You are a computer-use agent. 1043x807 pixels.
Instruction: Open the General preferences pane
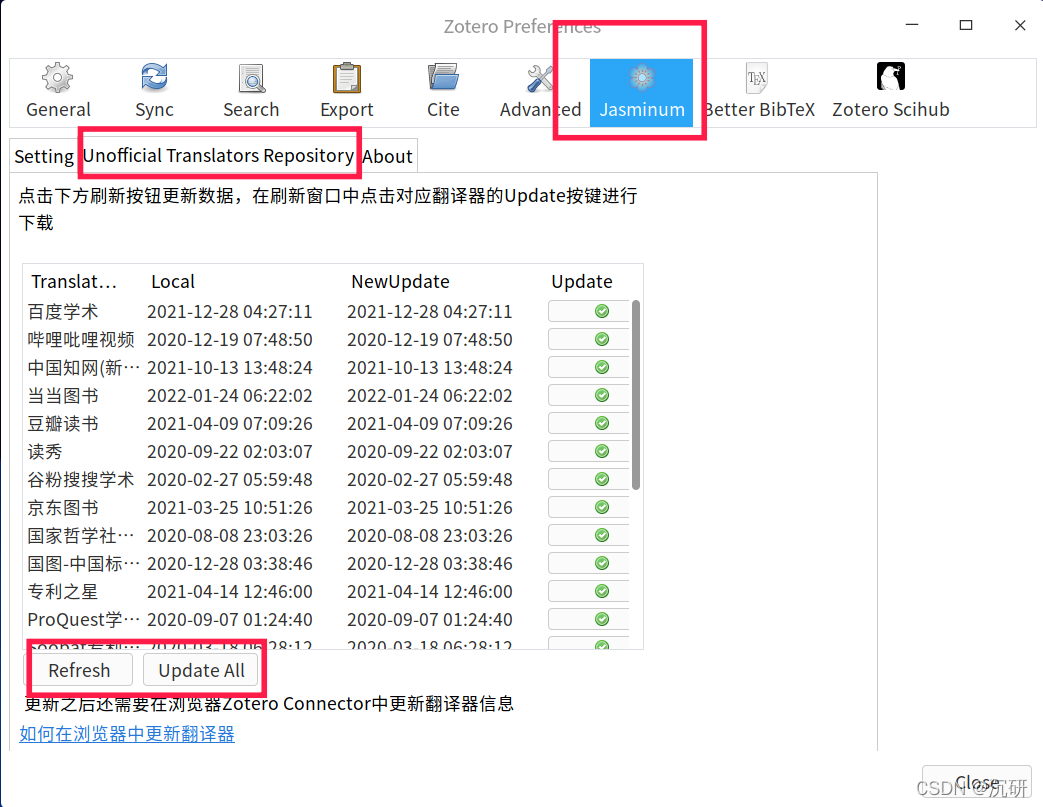[58, 92]
